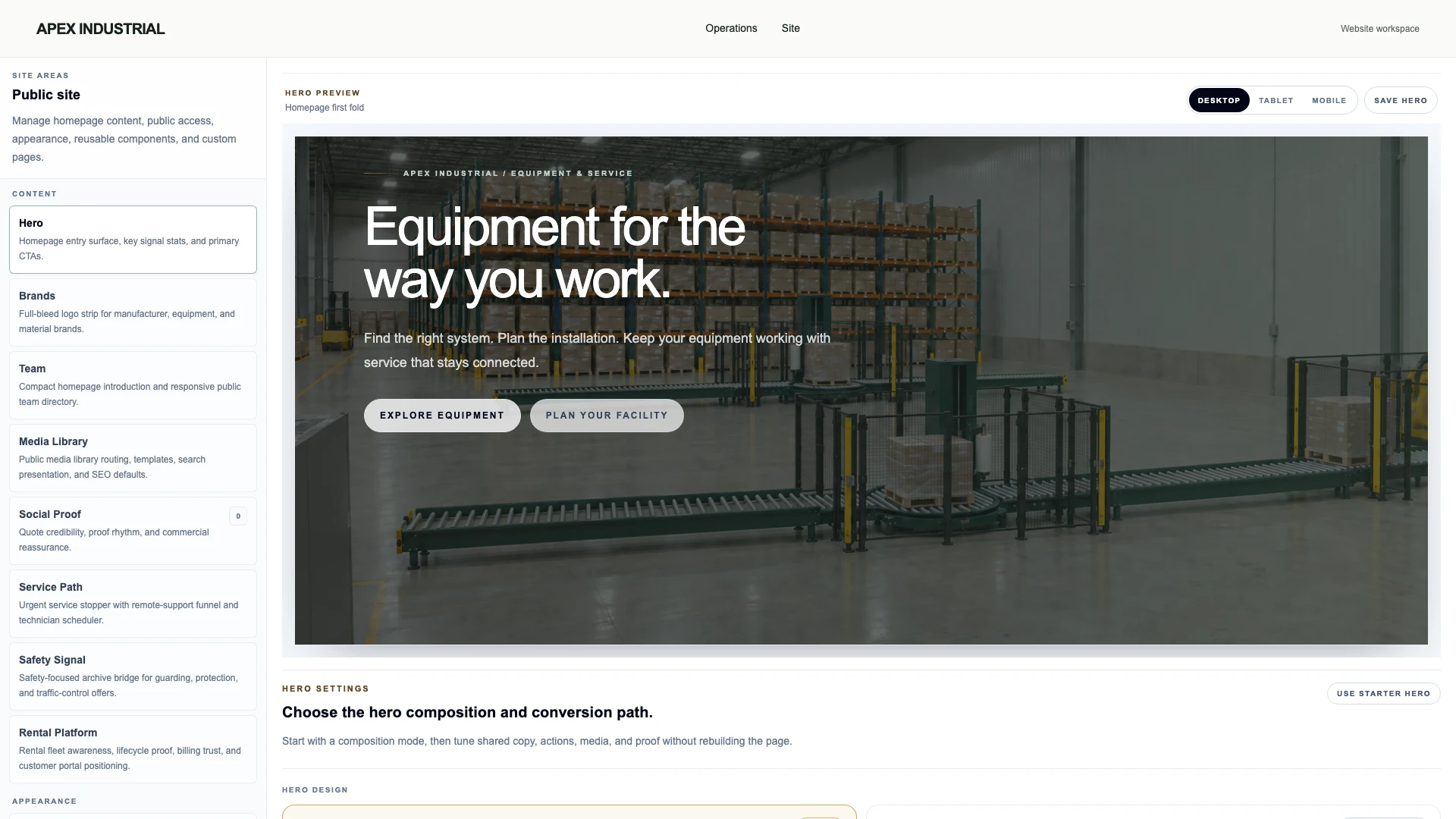Viewport: 1456px width, 819px height.
Task: Click the Social Proof count badge
Action: 238,516
